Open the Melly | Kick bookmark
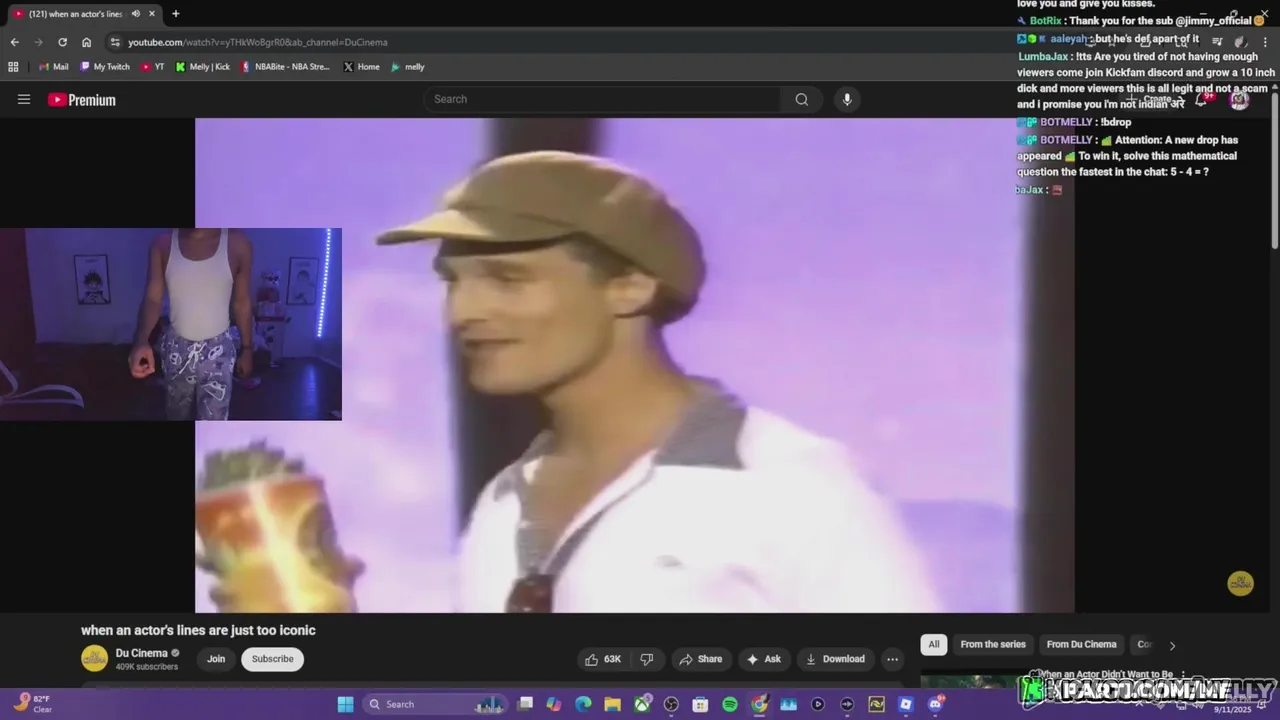This screenshot has width=1280, height=720. coord(203,67)
